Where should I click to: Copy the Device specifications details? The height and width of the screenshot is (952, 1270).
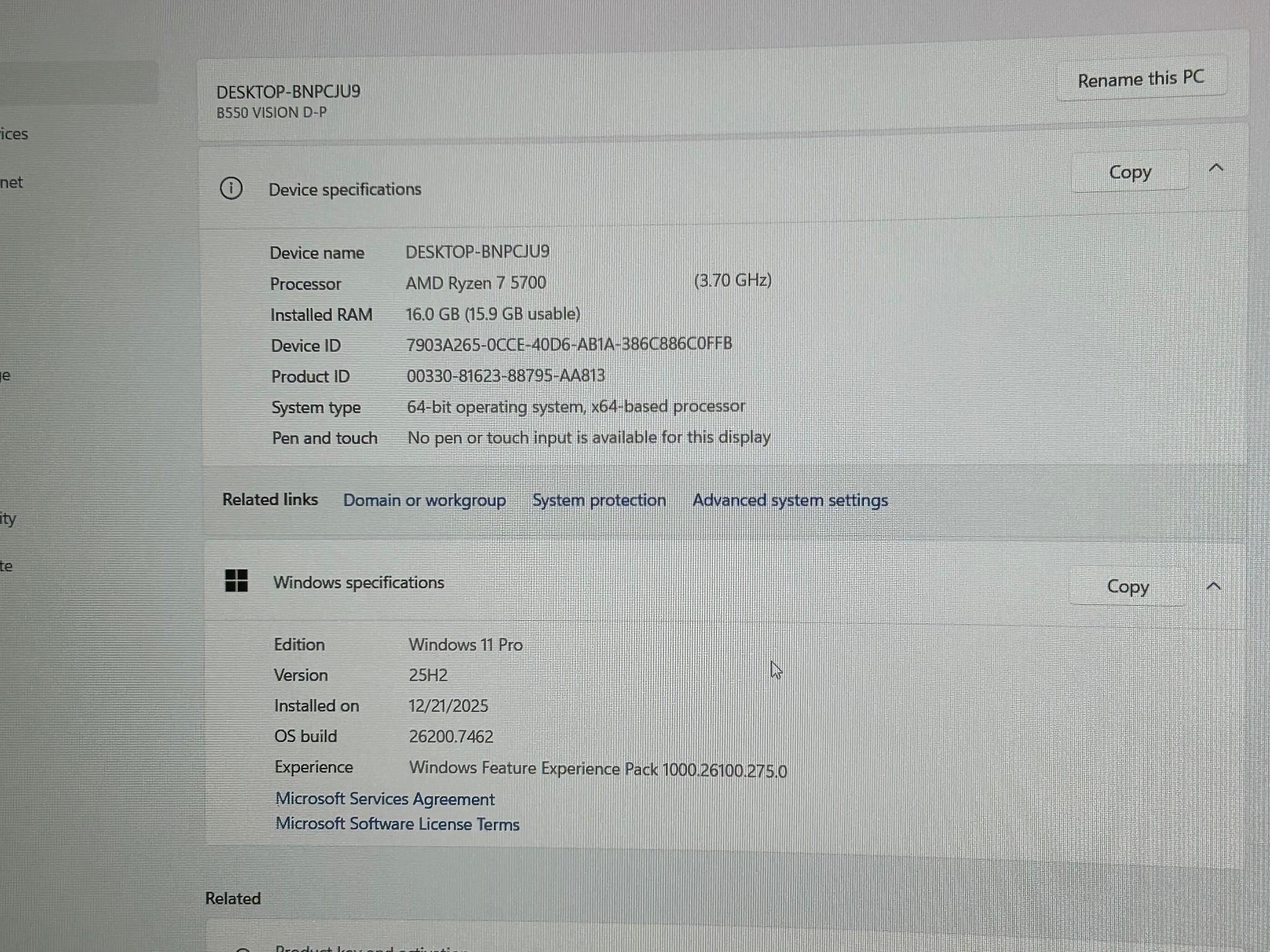(x=1129, y=172)
